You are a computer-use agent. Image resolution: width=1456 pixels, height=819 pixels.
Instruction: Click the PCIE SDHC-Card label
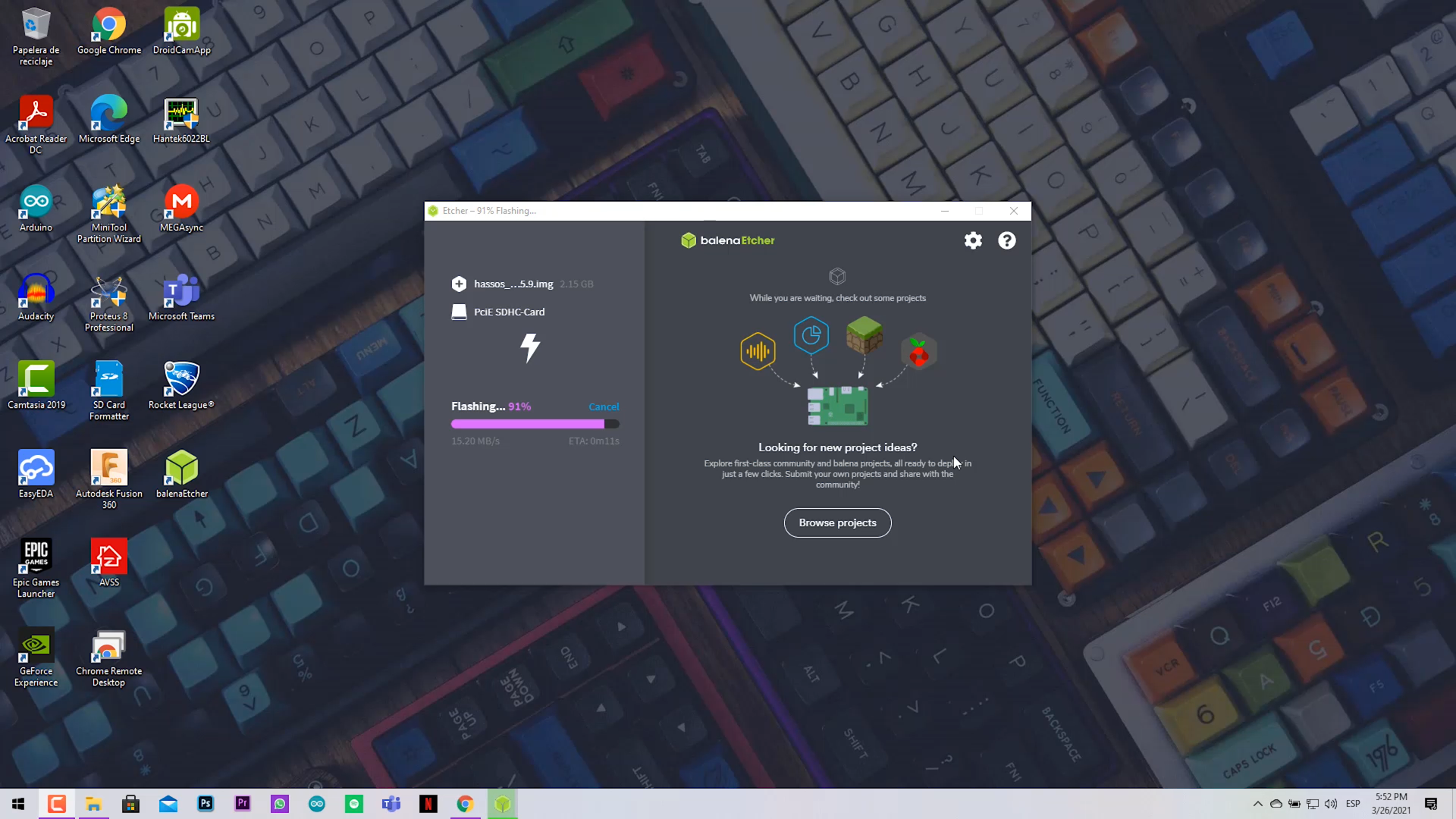pyautogui.click(x=509, y=312)
